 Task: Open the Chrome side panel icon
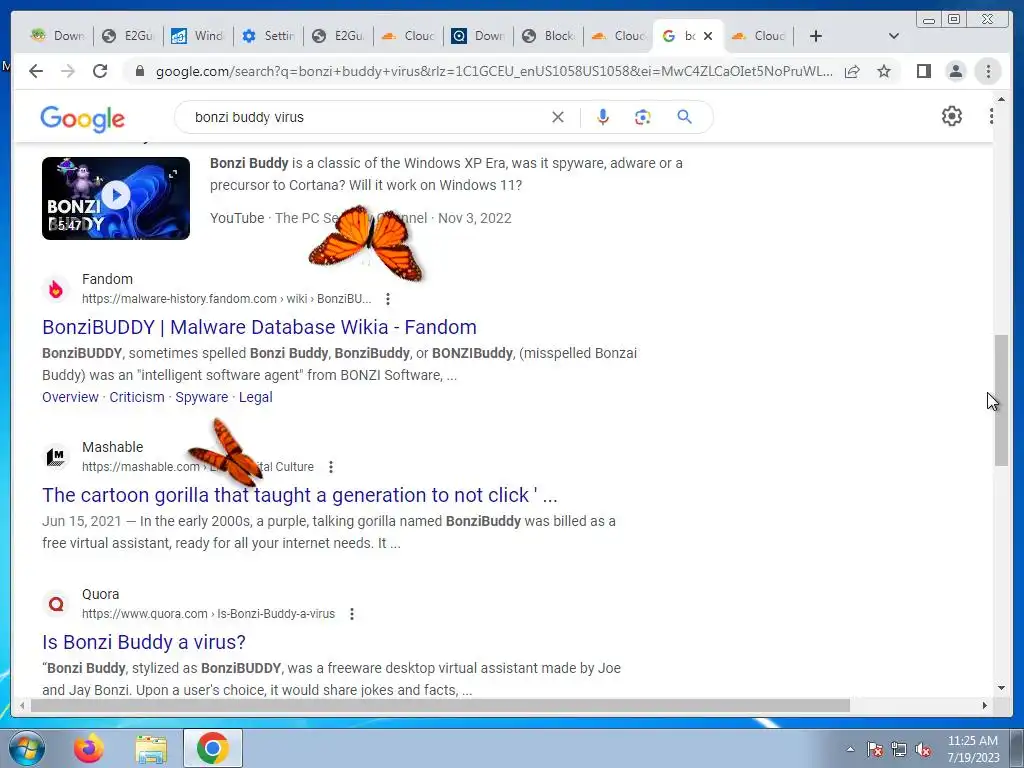[923, 71]
